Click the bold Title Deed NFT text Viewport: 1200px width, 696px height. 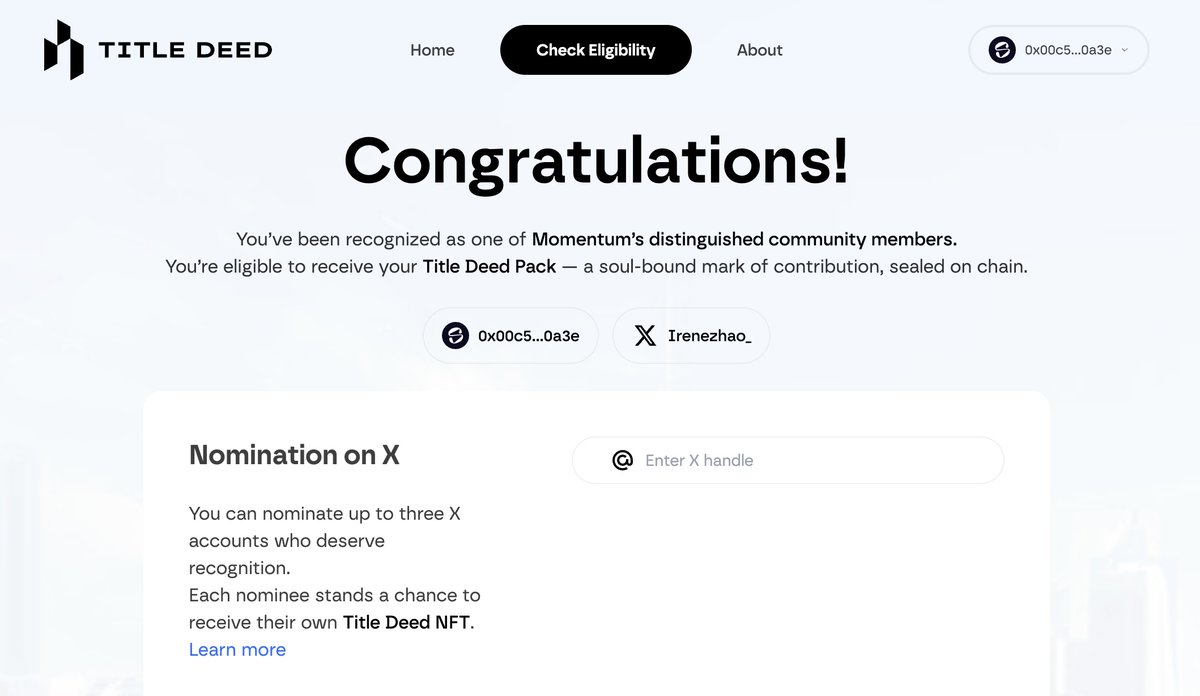click(407, 623)
